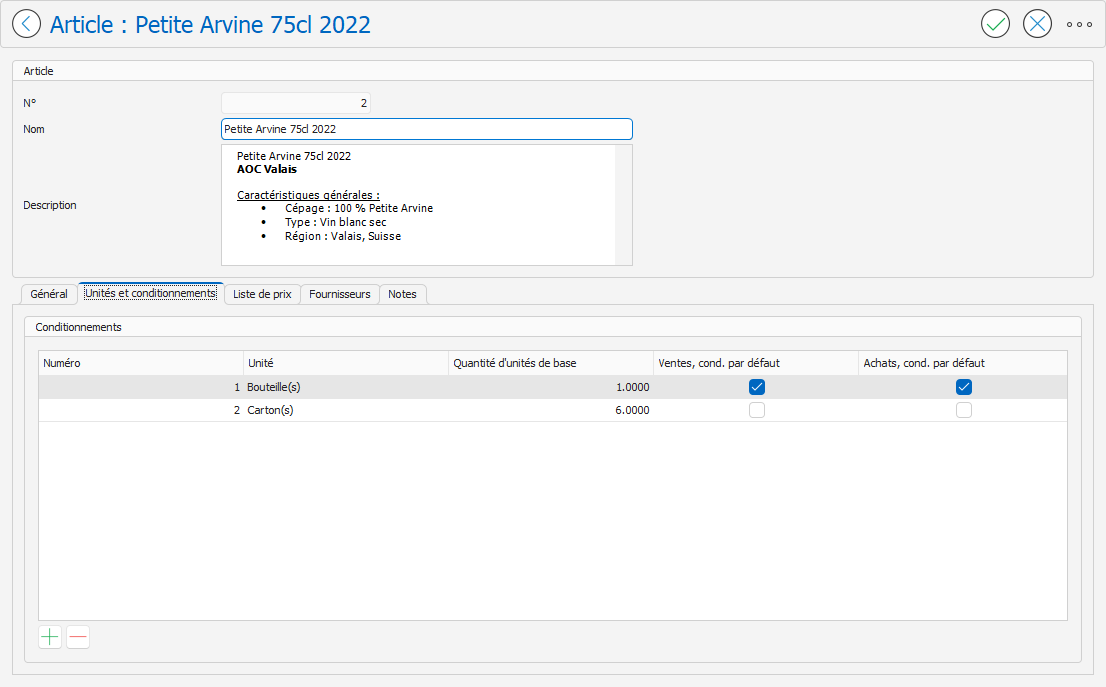Uncheck Ventes default for Bouteille(s)
This screenshot has height=687, width=1106.
[x=757, y=387]
